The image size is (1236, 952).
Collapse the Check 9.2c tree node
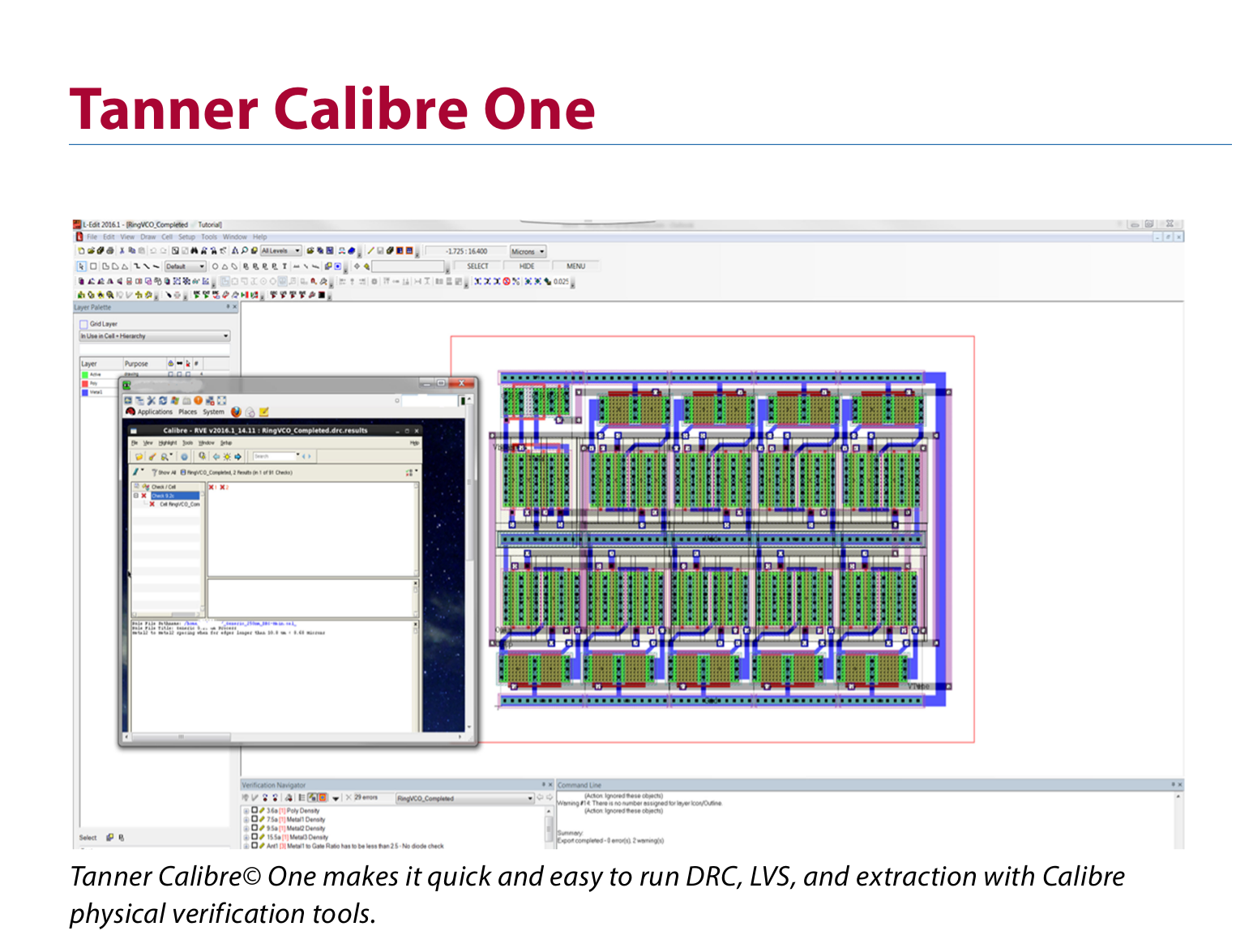(x=135, y=496)
